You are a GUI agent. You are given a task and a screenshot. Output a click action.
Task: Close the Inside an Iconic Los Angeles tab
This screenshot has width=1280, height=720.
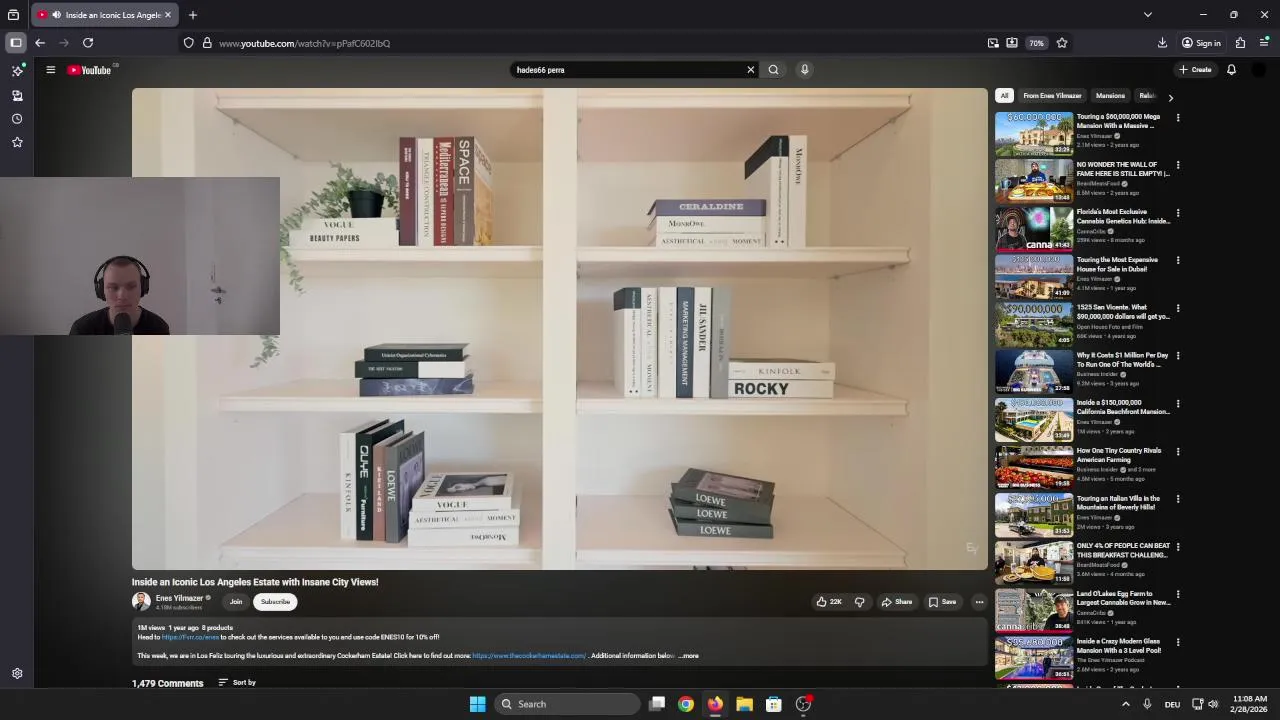167,15
